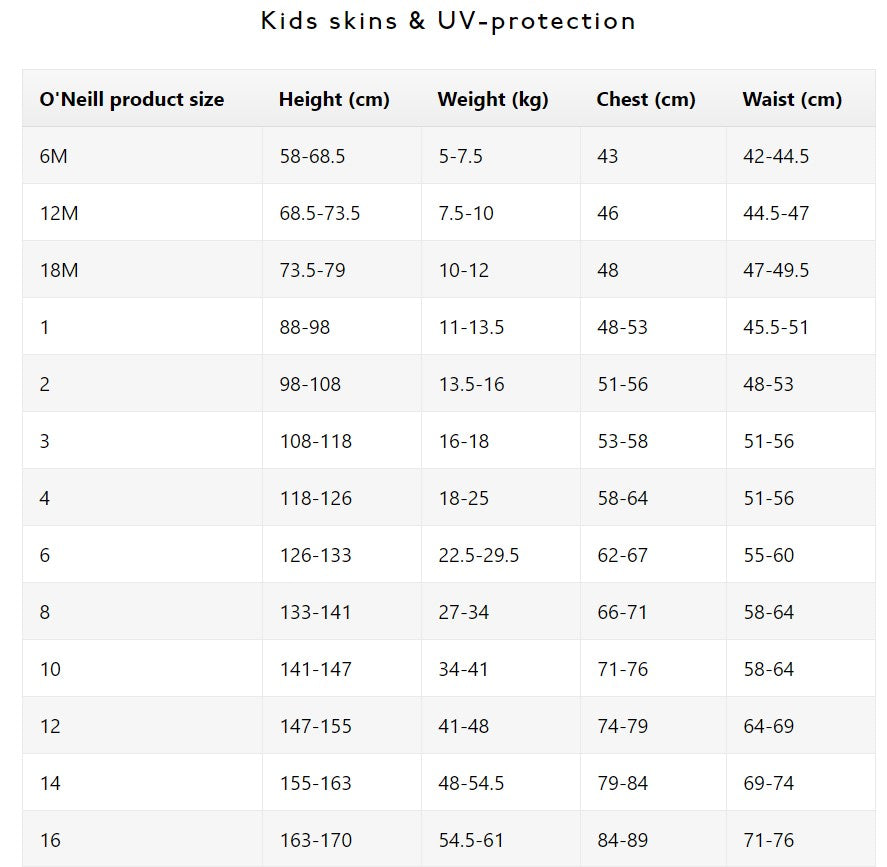Click weight value 22.5-29.5

478,555
